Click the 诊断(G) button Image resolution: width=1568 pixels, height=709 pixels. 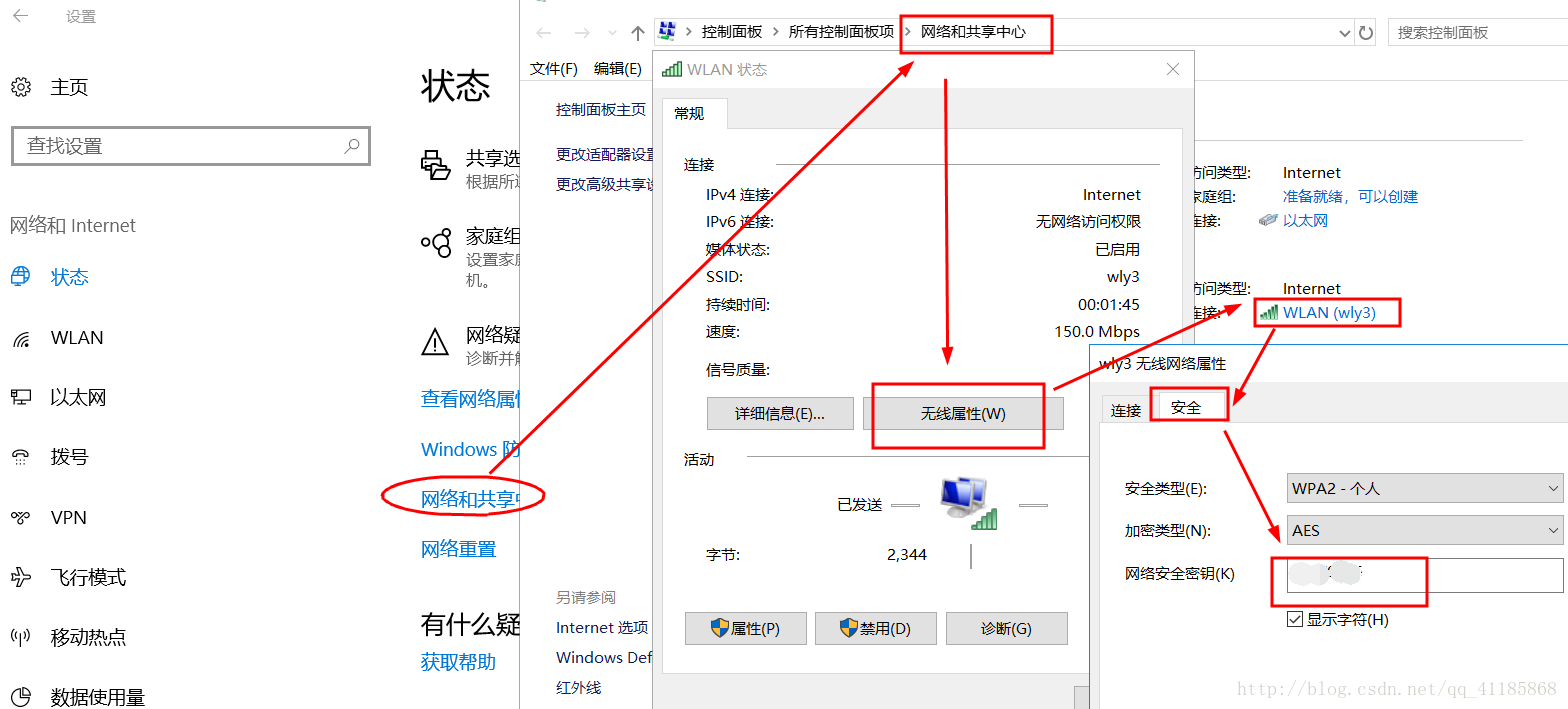pyautogui.click(x=1006, y=629)
